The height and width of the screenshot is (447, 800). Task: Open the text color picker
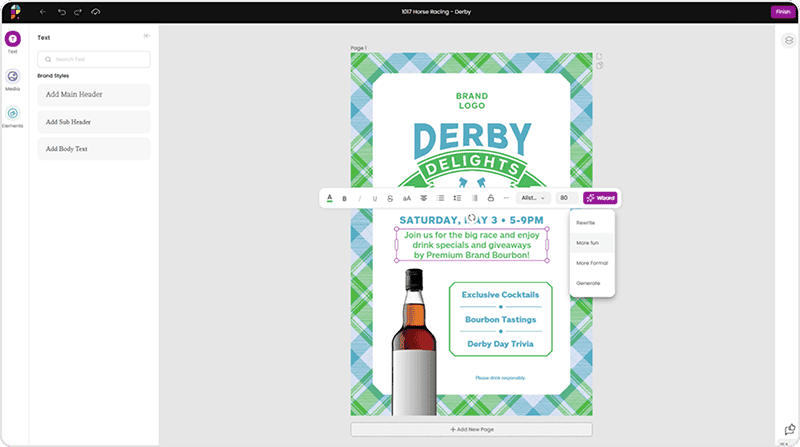coord(330,198)
